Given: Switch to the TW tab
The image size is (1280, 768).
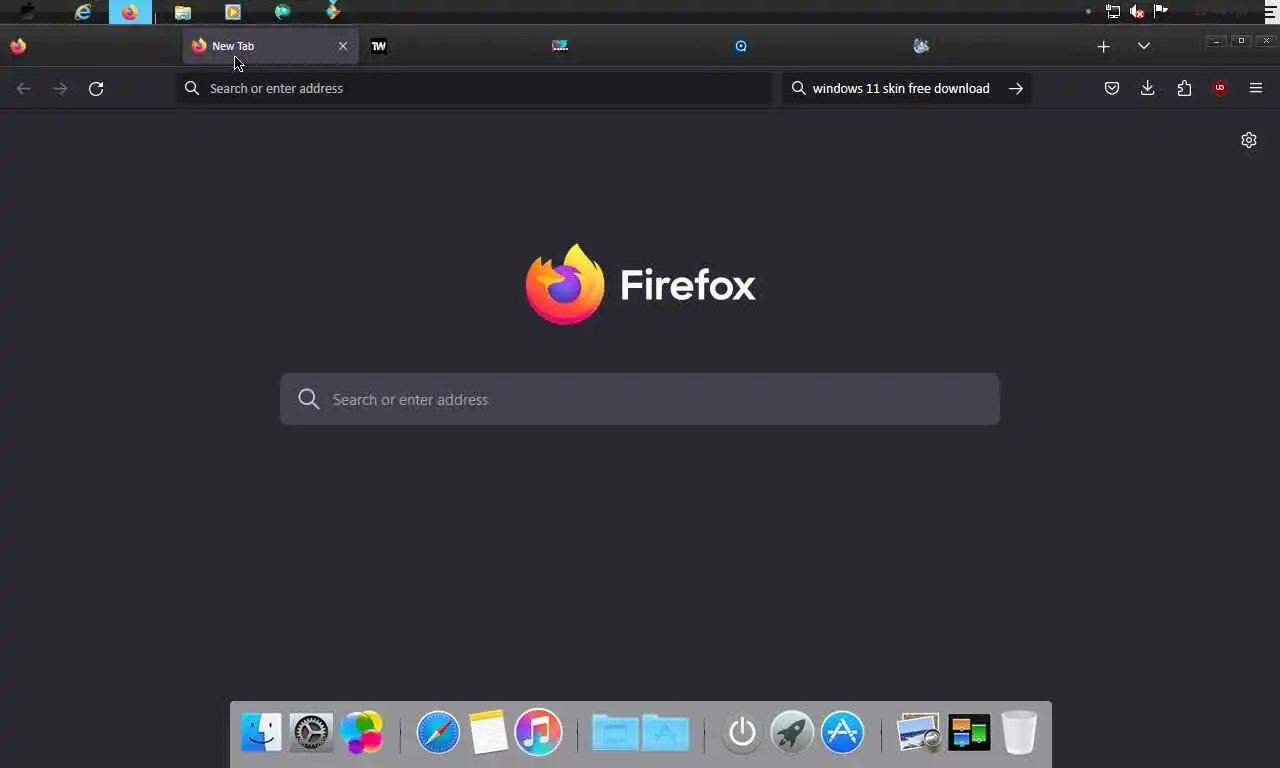Looking at the screenshot, I should click(379, 46).
